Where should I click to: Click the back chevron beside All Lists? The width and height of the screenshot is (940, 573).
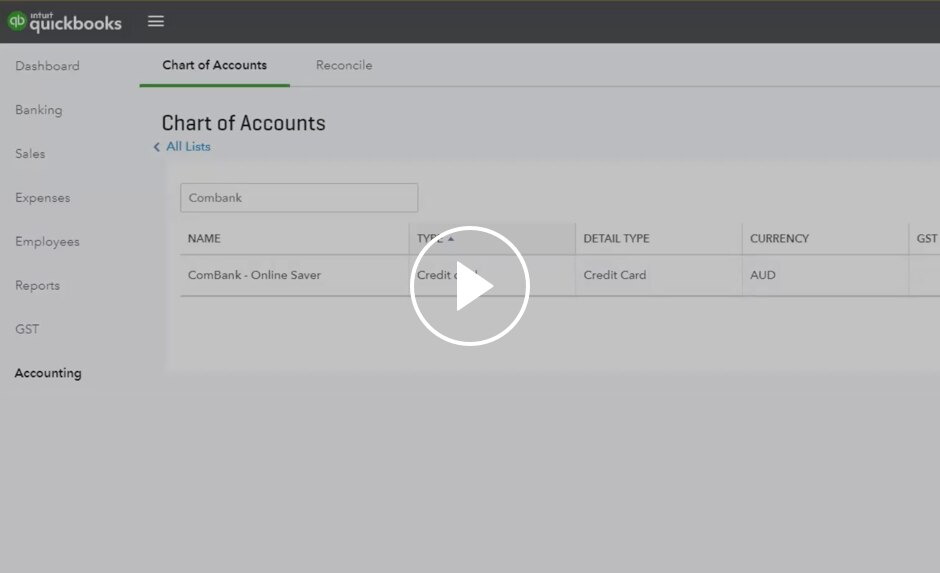[x=156, y=147]
